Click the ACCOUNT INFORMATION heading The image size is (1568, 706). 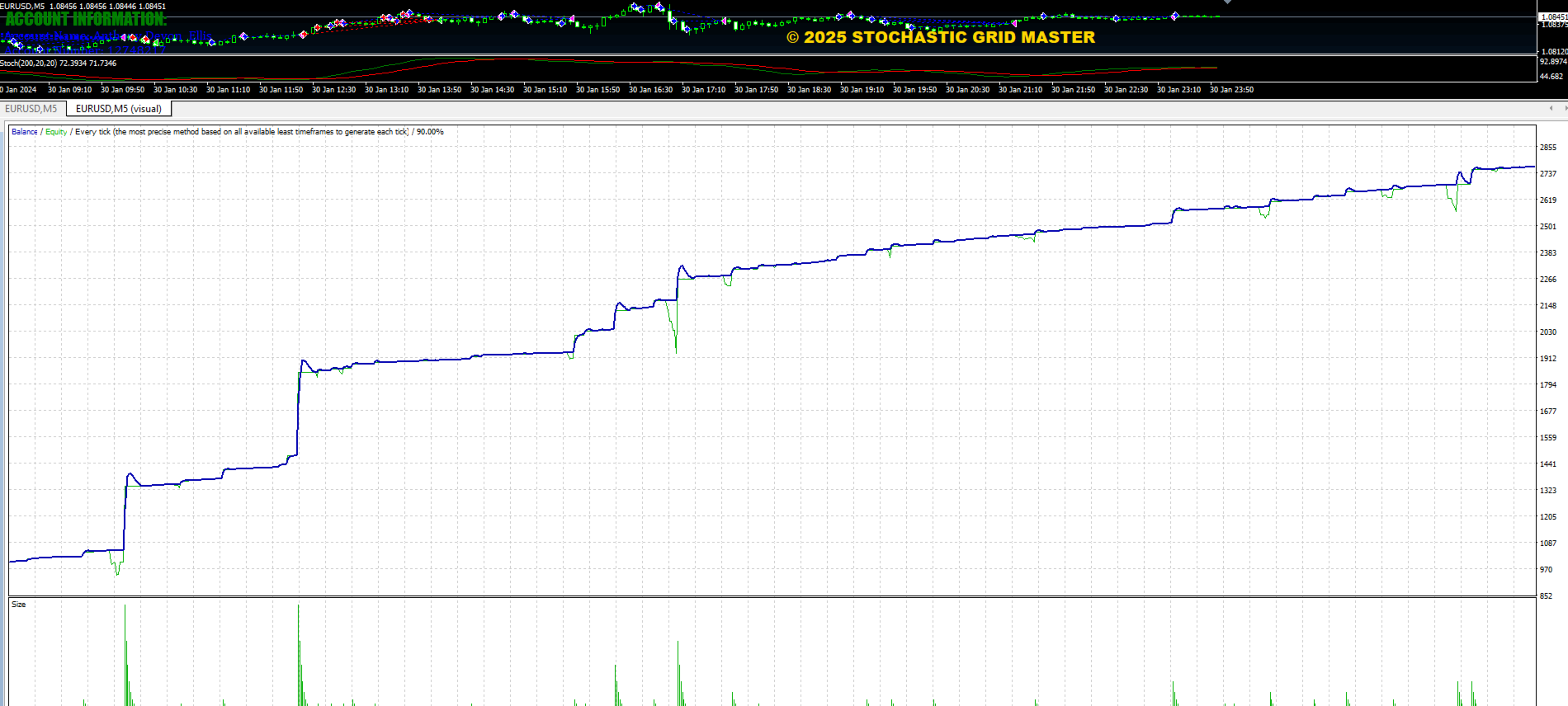86,19
